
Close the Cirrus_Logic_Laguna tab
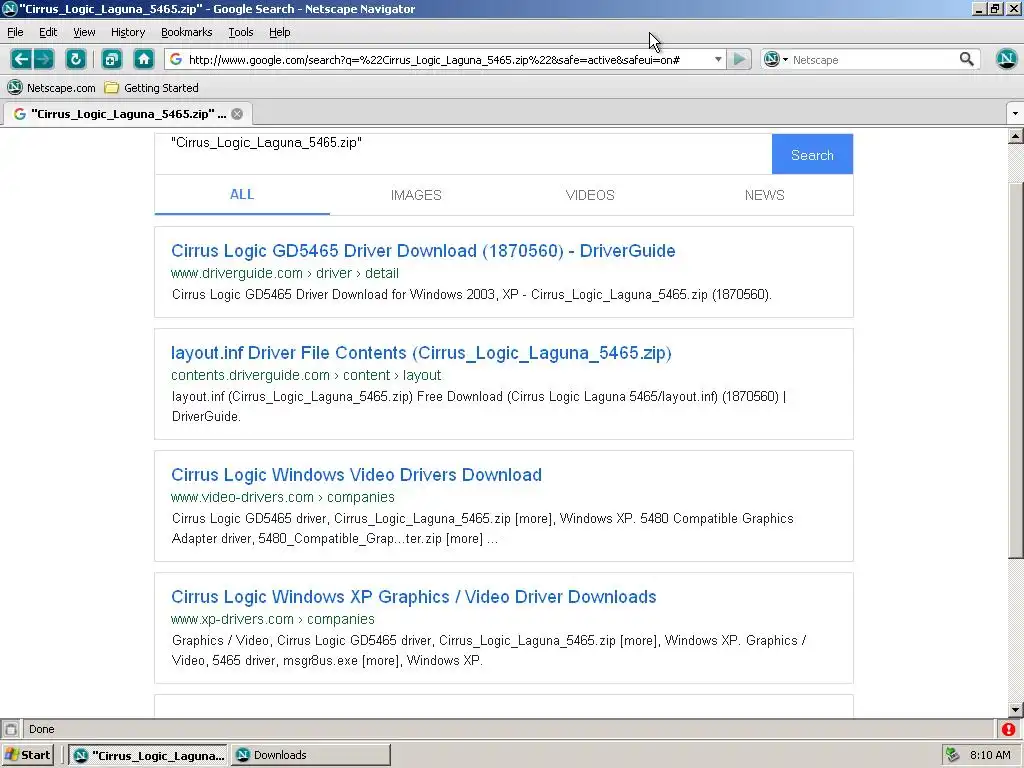tap(237, 114)
